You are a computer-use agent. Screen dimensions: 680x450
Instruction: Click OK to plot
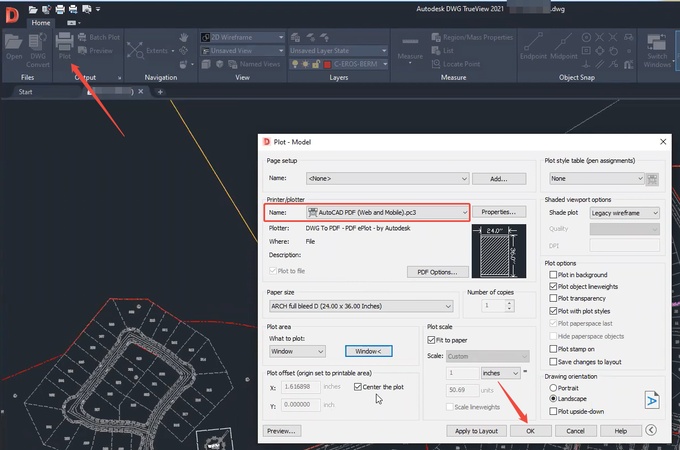click(x=530, y=431)
